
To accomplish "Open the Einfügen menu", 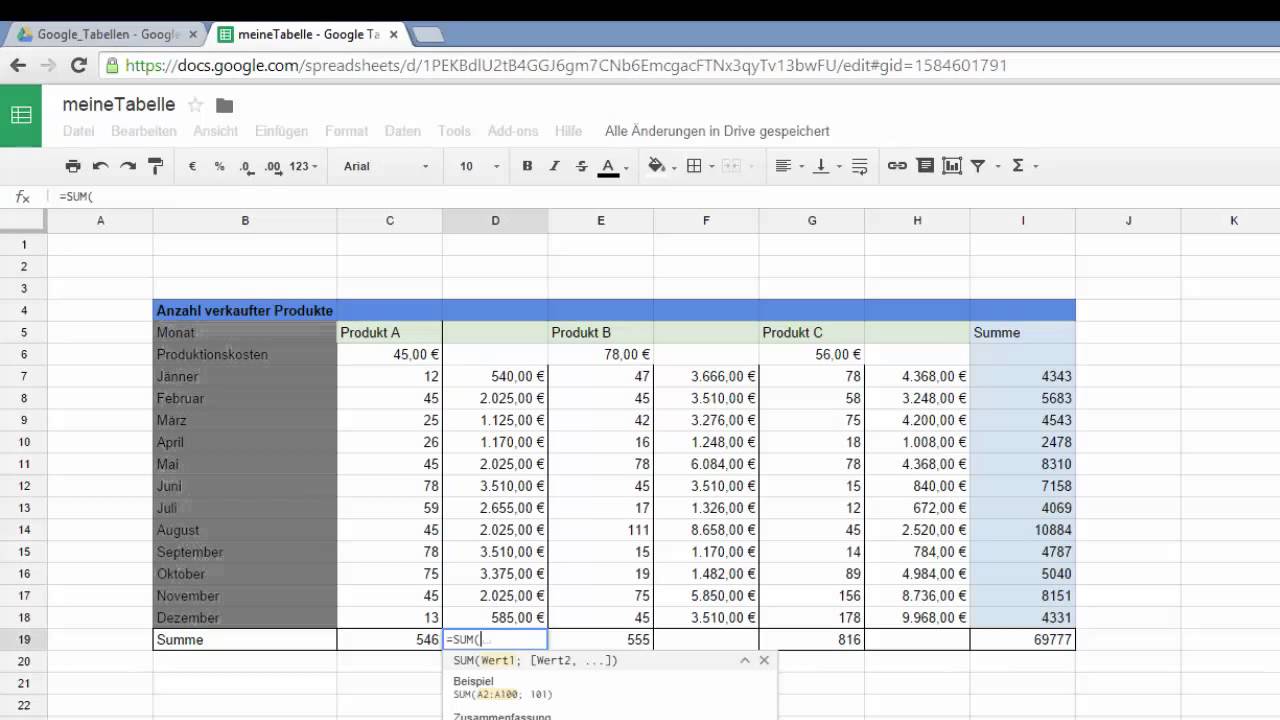I will point(281,131).
